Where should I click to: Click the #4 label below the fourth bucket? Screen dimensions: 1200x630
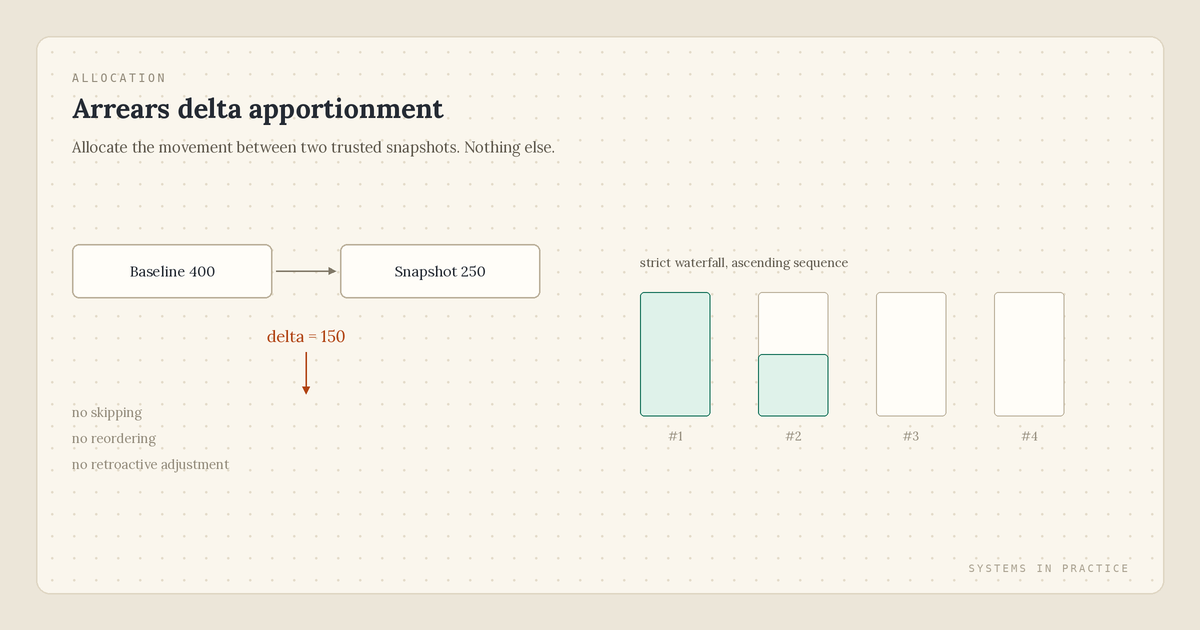(1029, 436)
